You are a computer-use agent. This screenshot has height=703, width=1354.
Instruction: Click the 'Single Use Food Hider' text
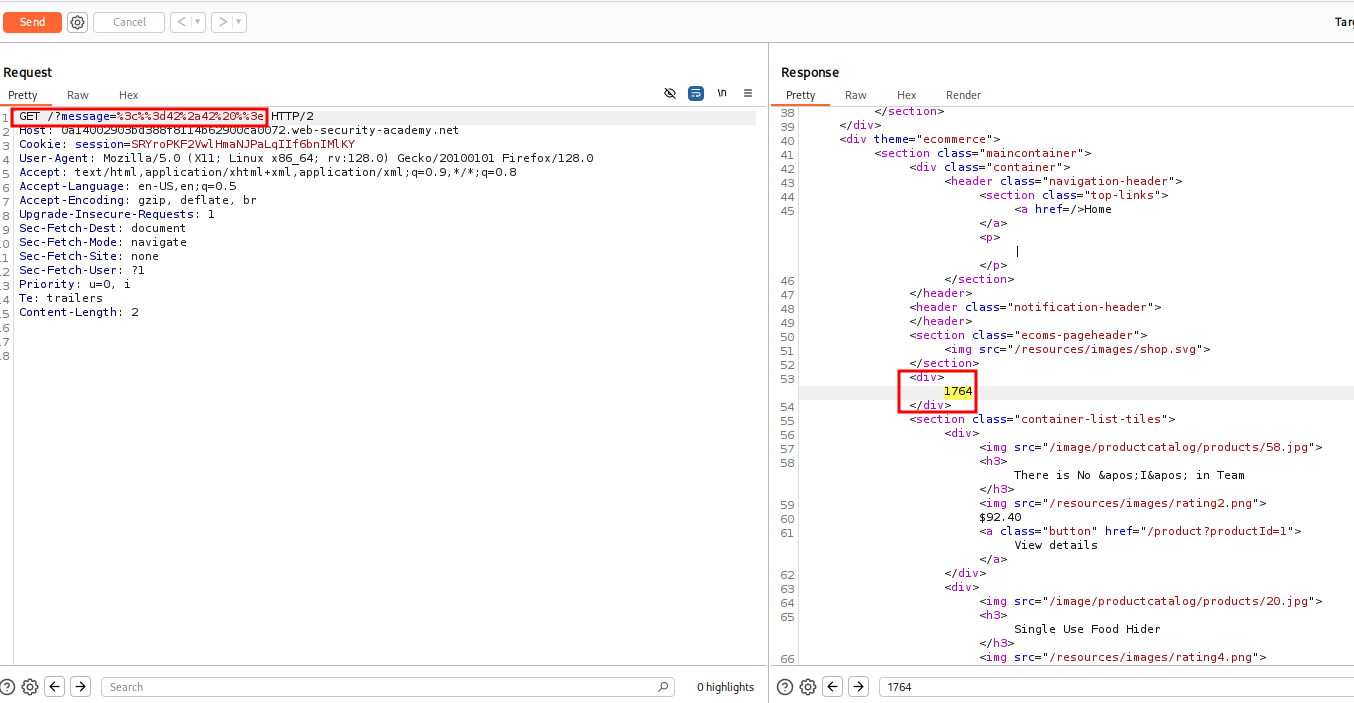1087,629
